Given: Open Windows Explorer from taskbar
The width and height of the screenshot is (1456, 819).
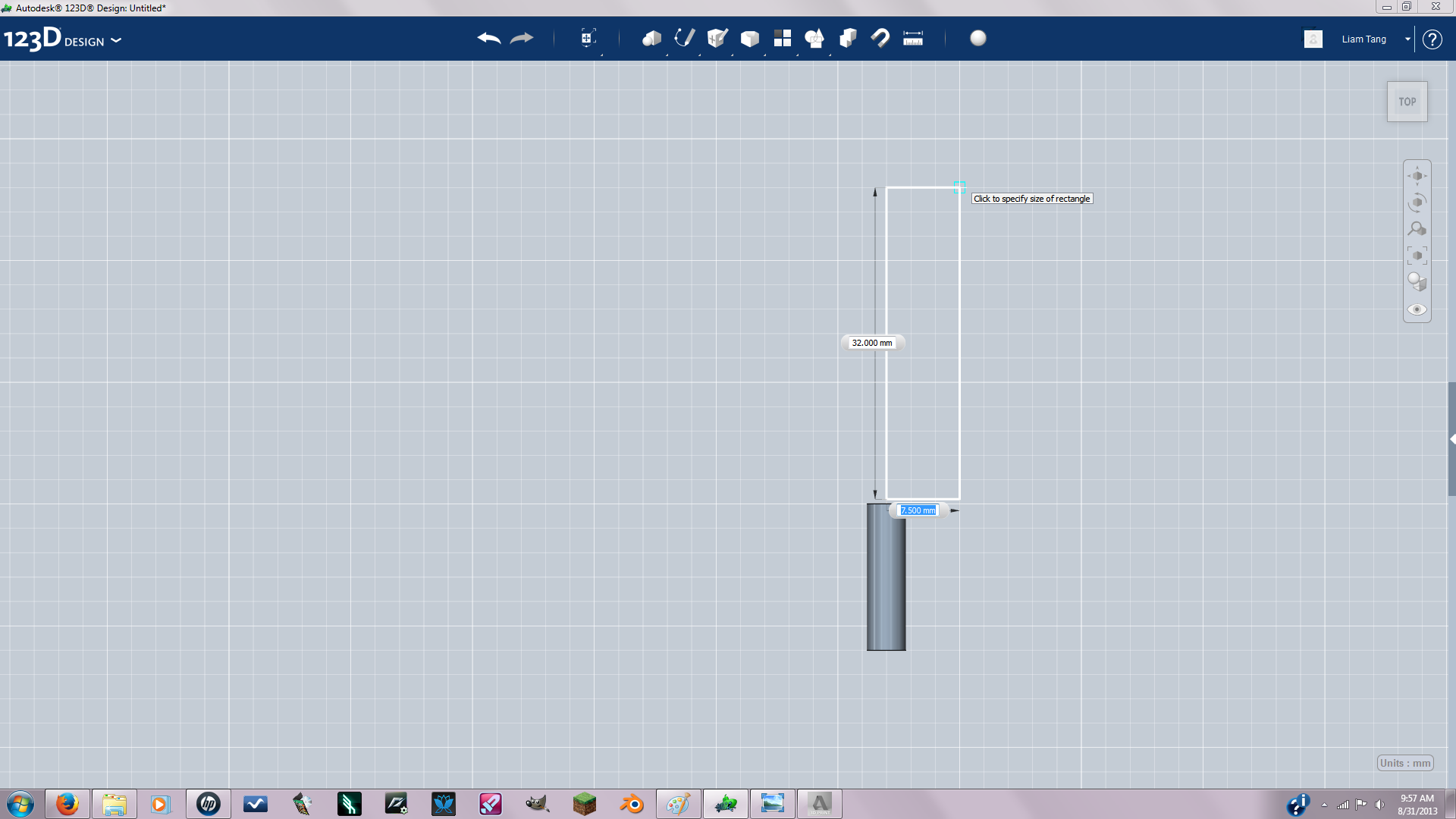Looking at the screenshot, I should click(115, 804).
